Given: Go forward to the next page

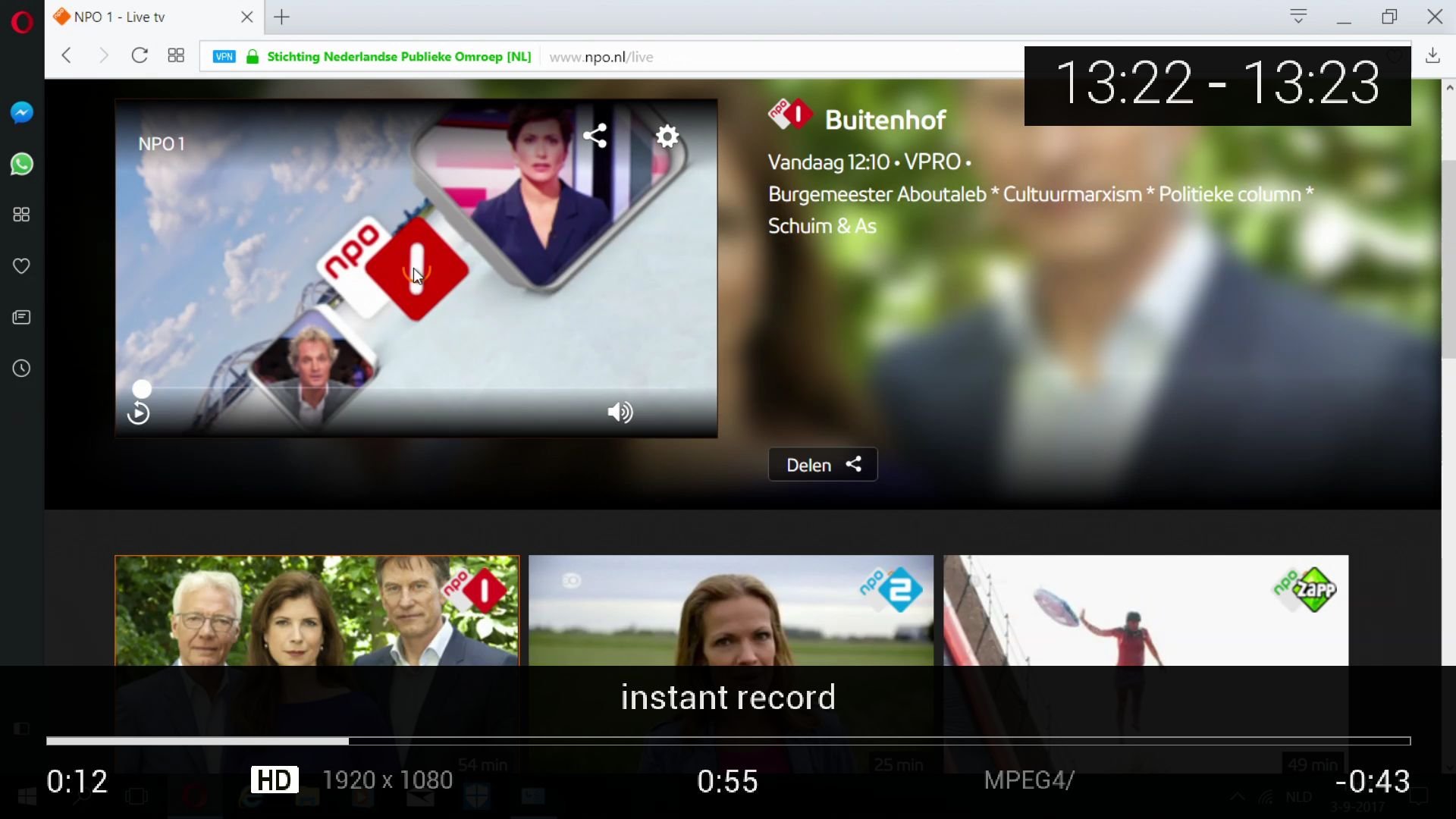Looking at the screenshot, I should tap(103, 55).
